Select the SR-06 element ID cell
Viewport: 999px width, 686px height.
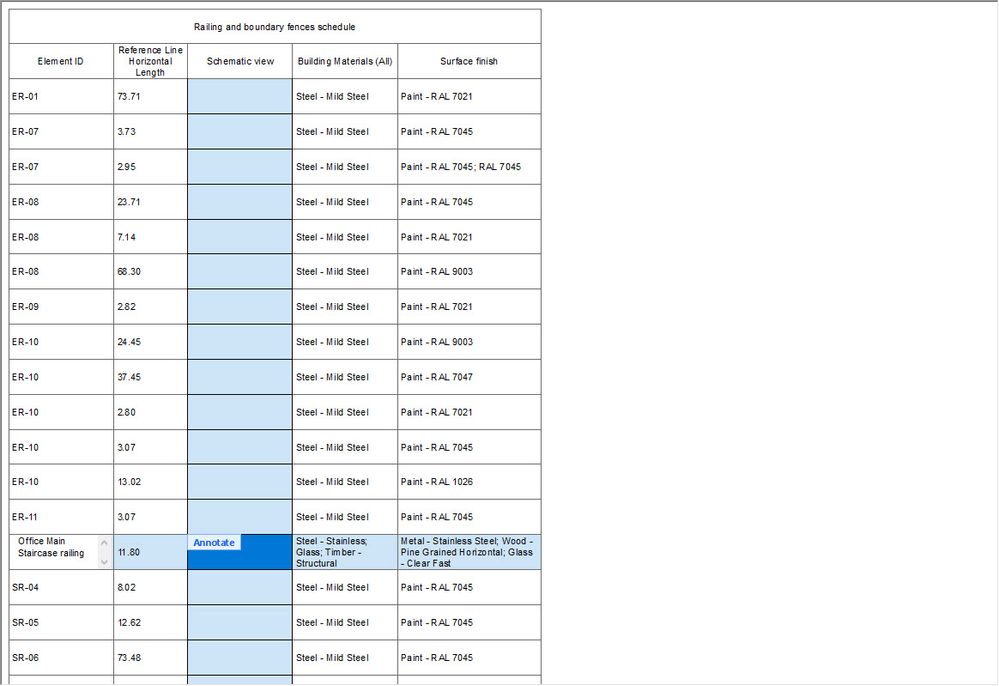pyautogui.click(x=61, y=657)
